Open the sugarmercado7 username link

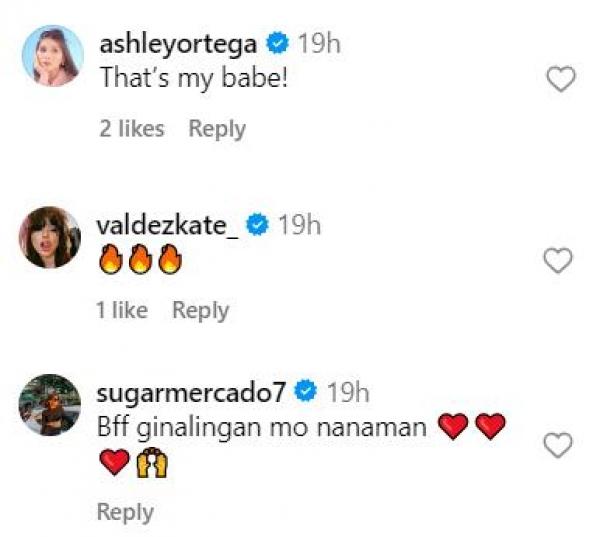pos(194,391)
